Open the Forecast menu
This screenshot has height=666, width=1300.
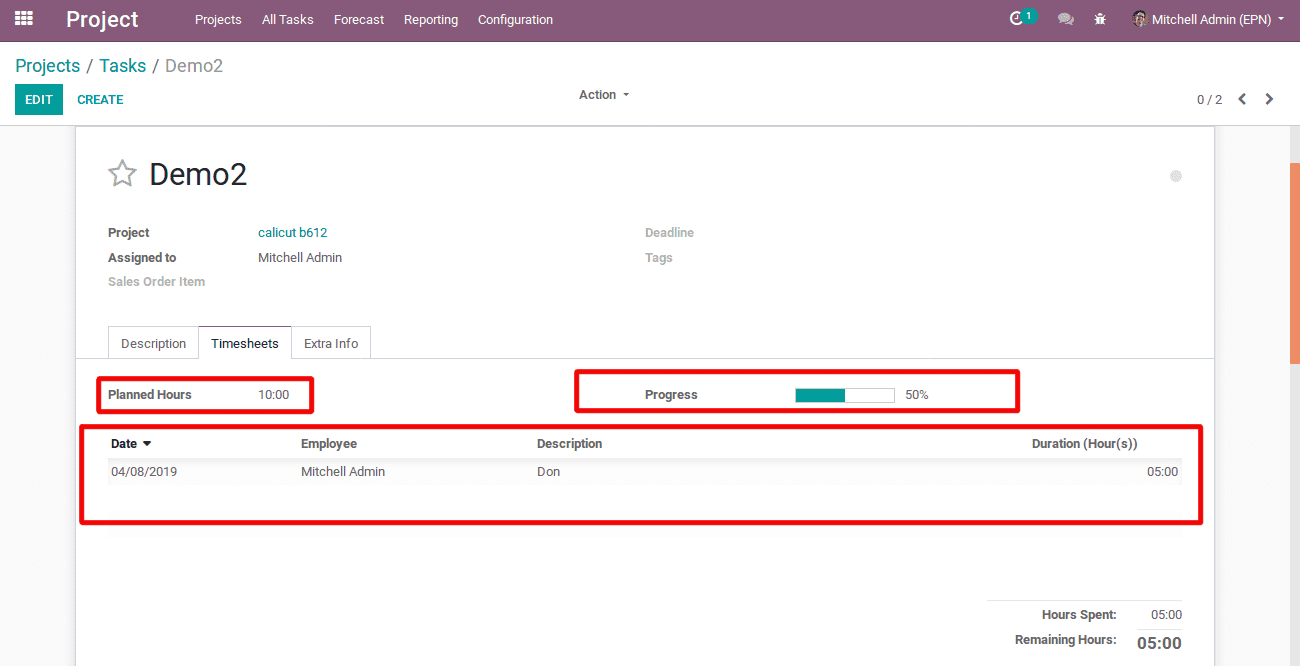359,19
